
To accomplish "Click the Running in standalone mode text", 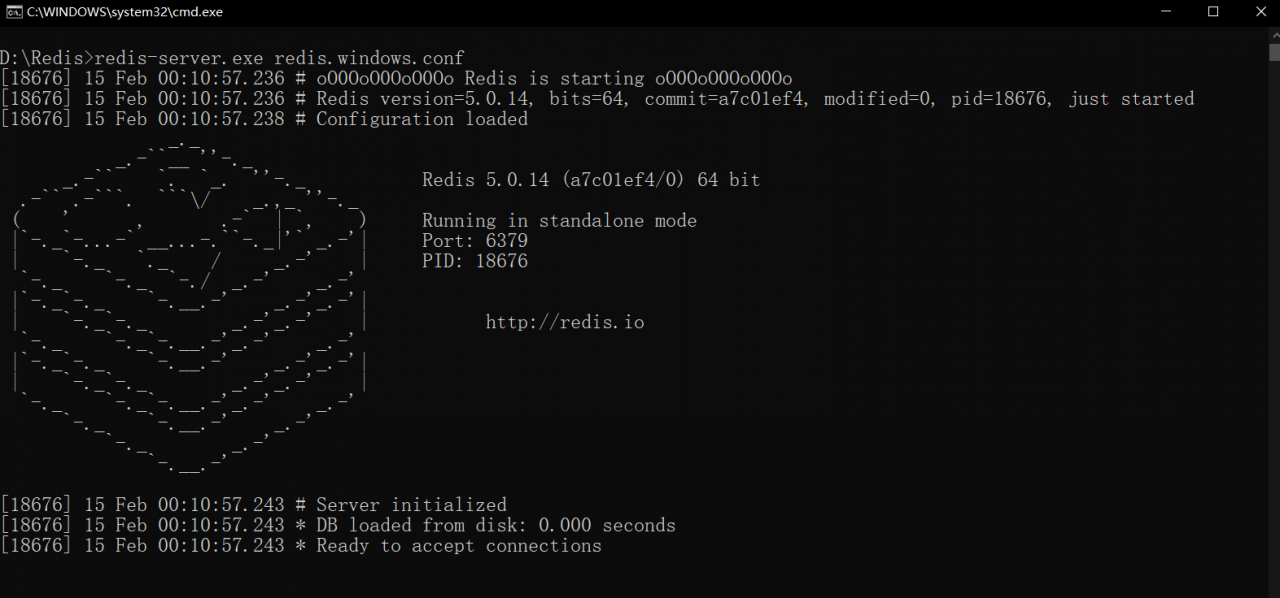I will [559, 221].
